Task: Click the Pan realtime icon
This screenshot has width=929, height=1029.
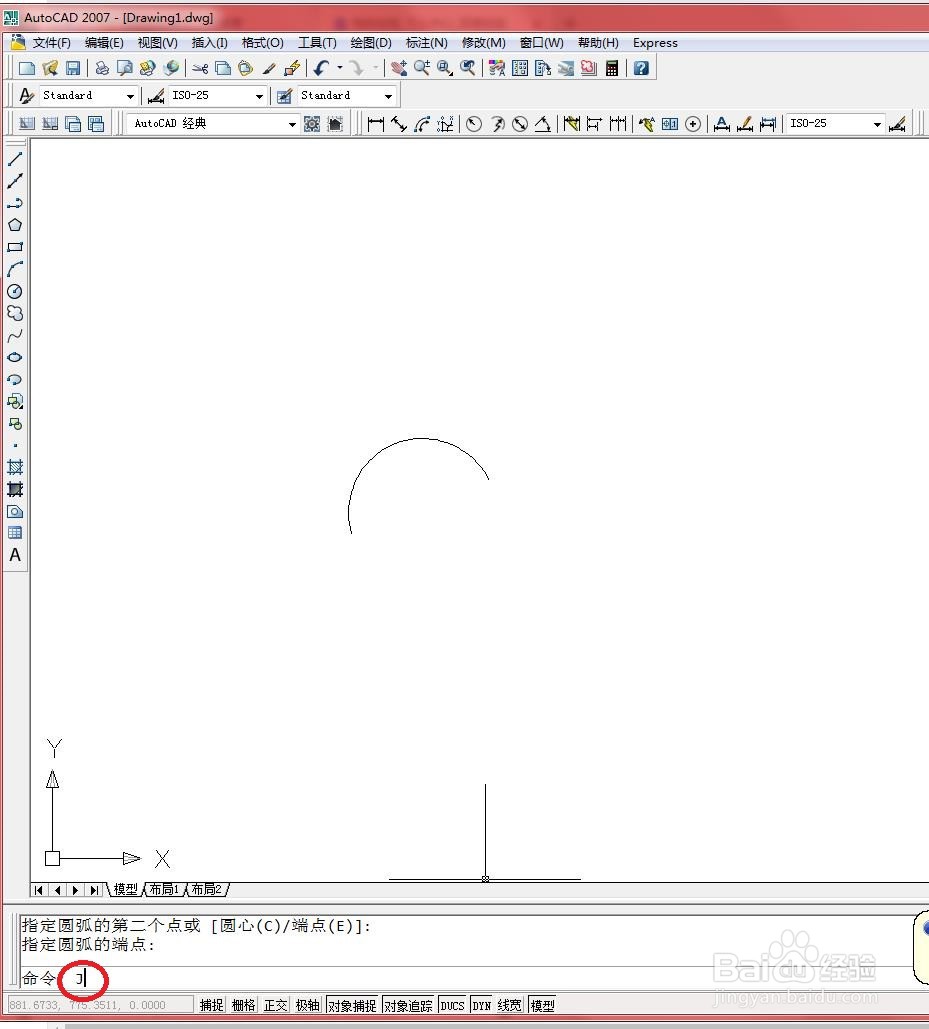Action: pos(398,68)
